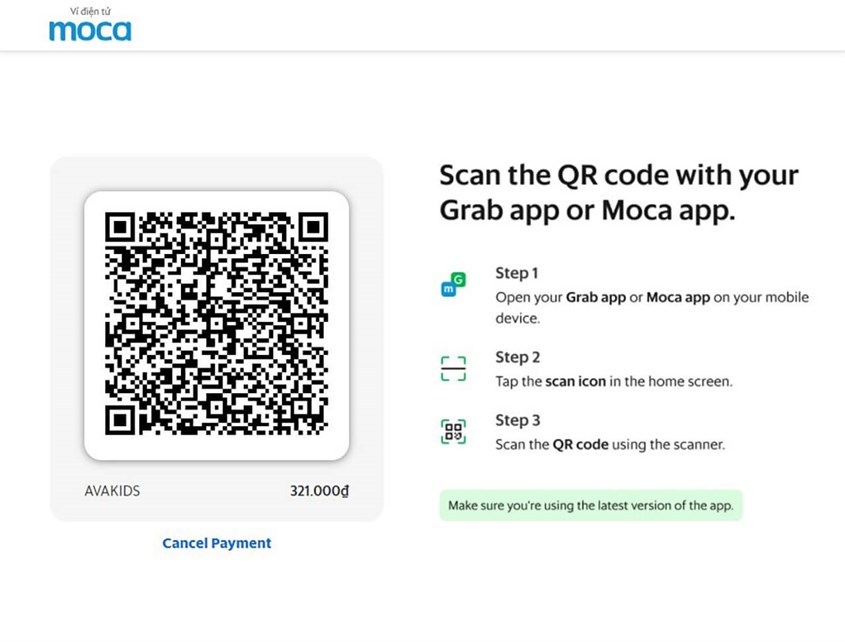Click the bold "Moca app" text in Step 1
The image size is (845, 642).
(x=677, y=298)
